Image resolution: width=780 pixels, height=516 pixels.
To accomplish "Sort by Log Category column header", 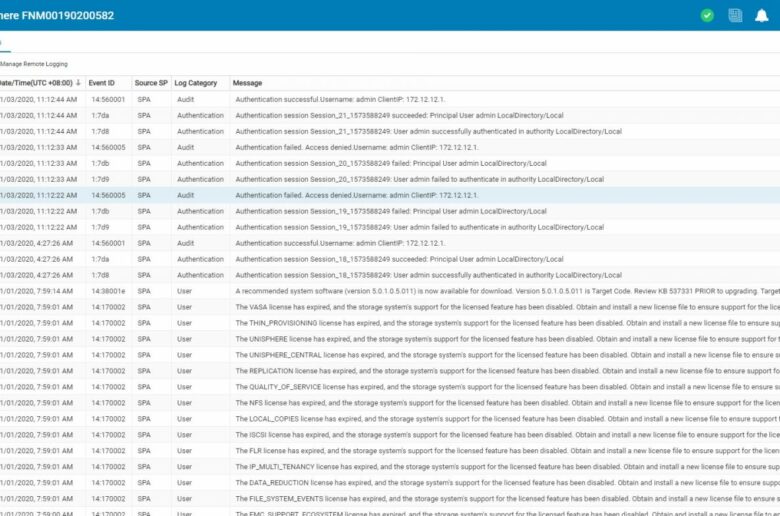I will point(195,83).
